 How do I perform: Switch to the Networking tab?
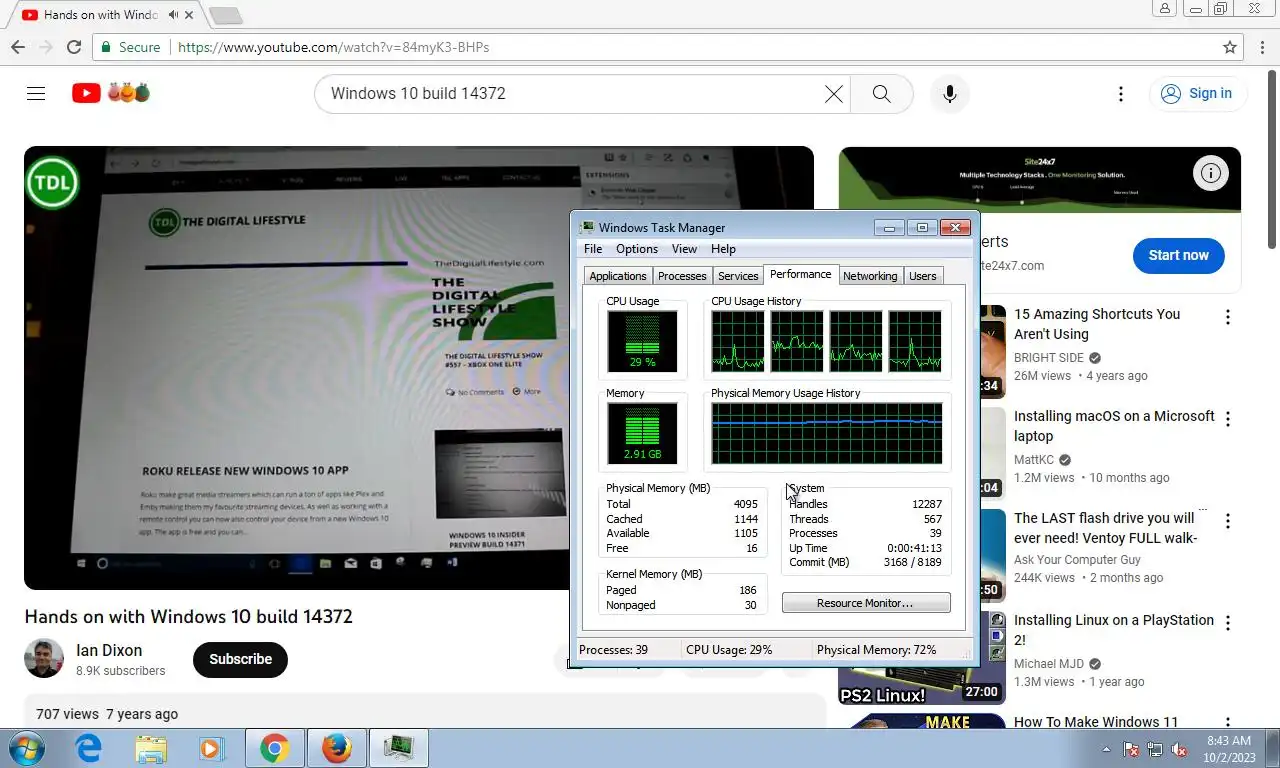(870, 276)
